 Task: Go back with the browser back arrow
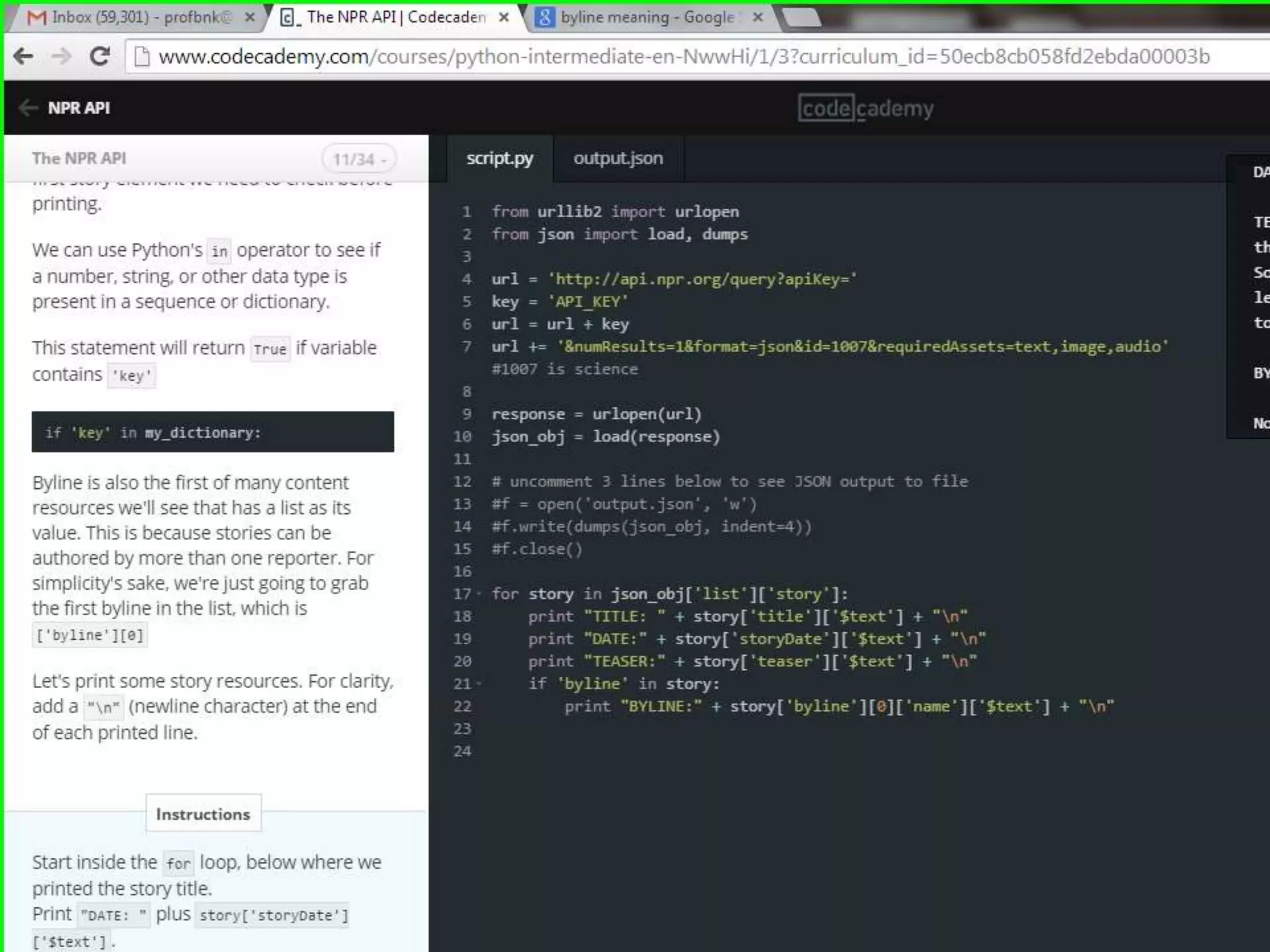24,56
